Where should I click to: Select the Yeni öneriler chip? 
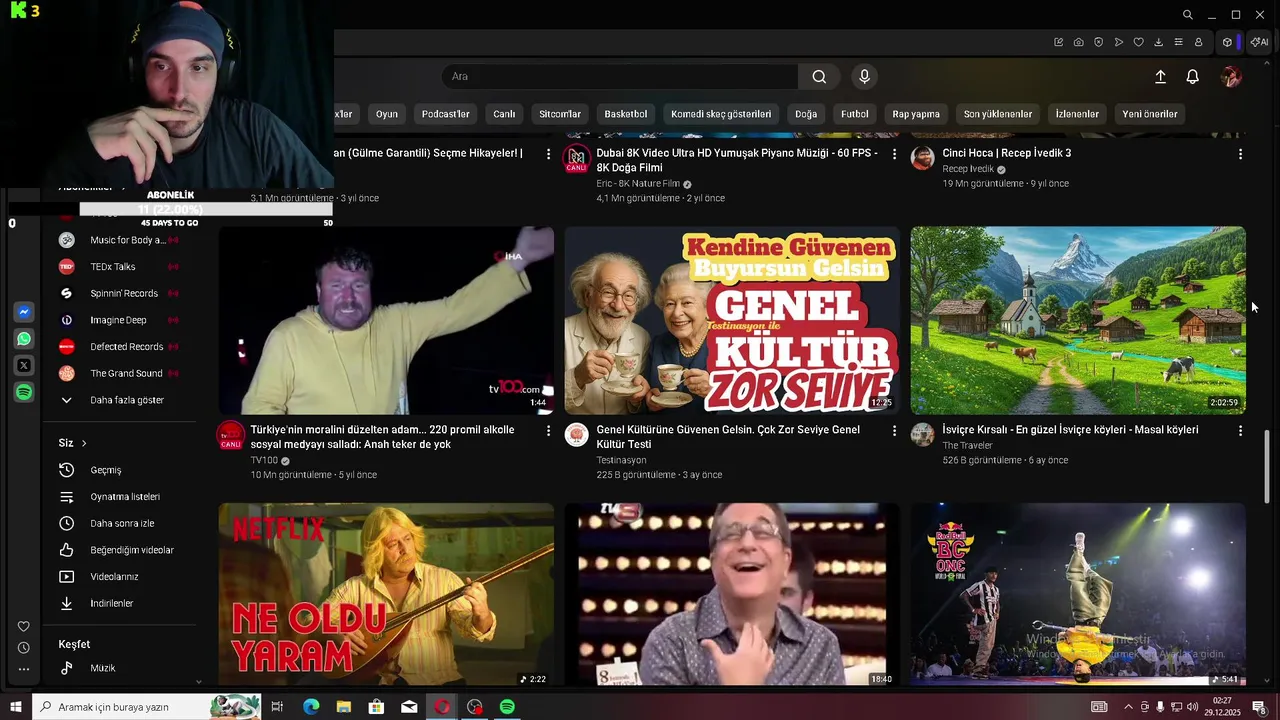pyautogui.click(x=1150, y=114)
